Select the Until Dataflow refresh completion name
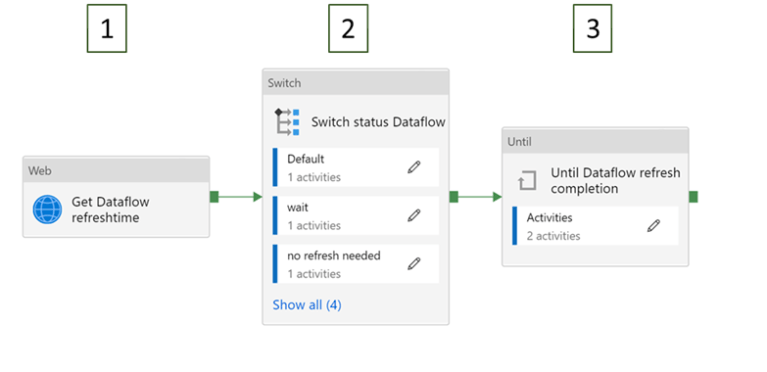Viewport: 767px width, 372px height. (615, 181)
